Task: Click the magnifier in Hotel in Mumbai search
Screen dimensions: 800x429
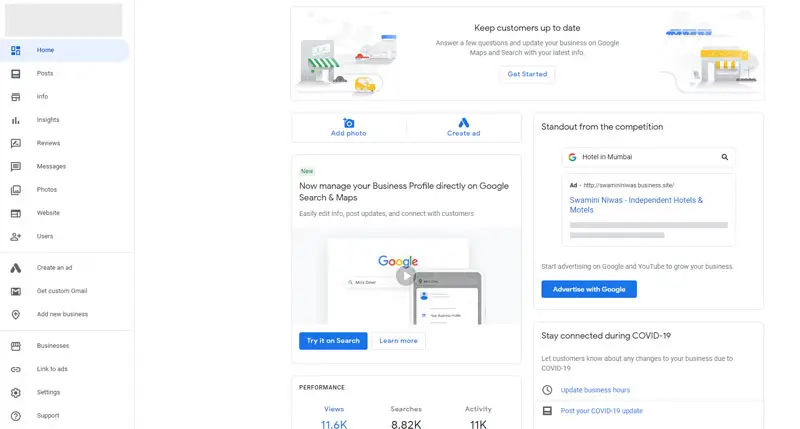Action: click(724, 157)
